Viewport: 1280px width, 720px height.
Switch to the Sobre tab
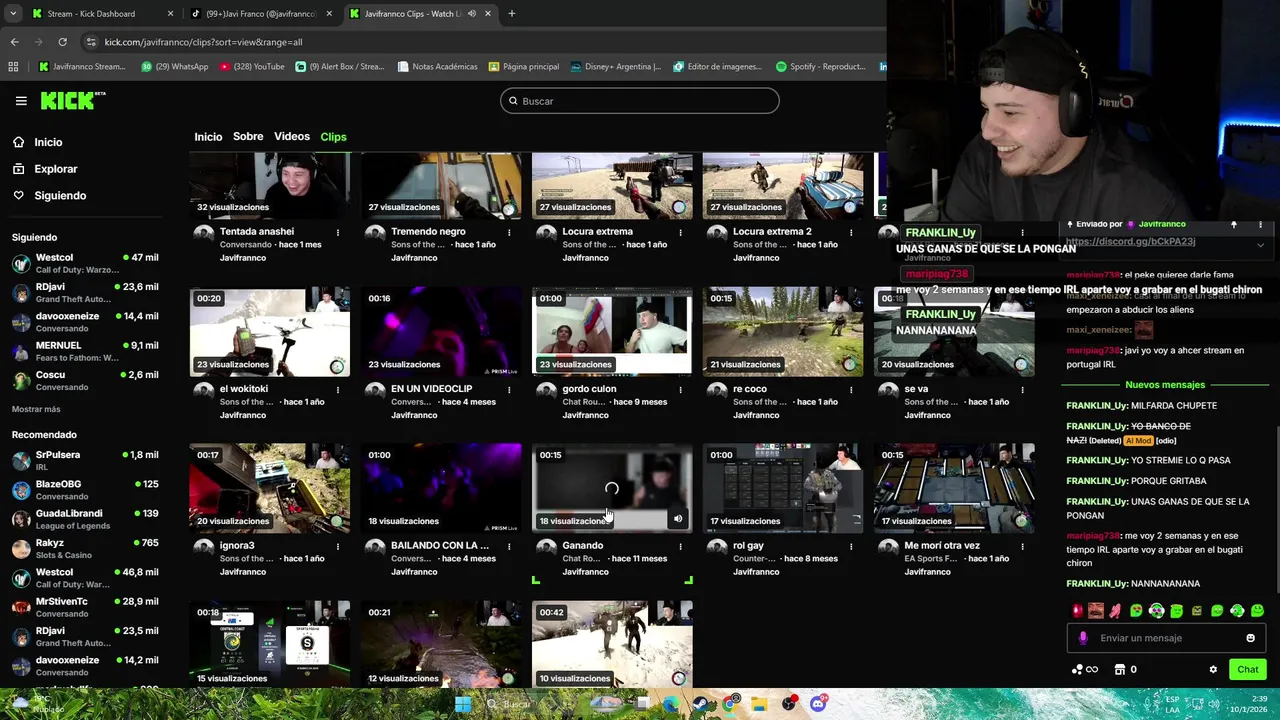(248, 137)
